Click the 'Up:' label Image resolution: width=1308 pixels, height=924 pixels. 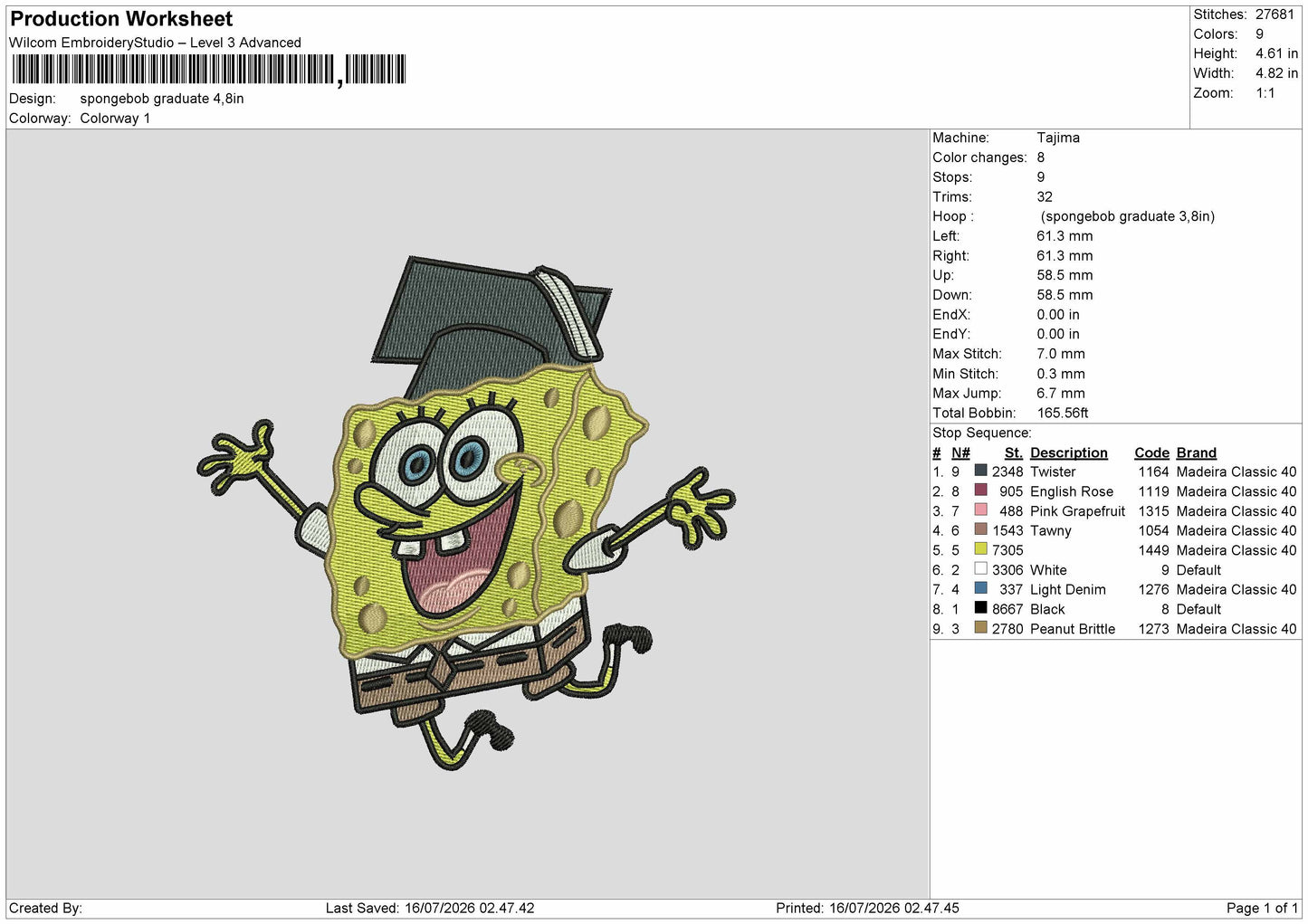click(x=943, y=275)
